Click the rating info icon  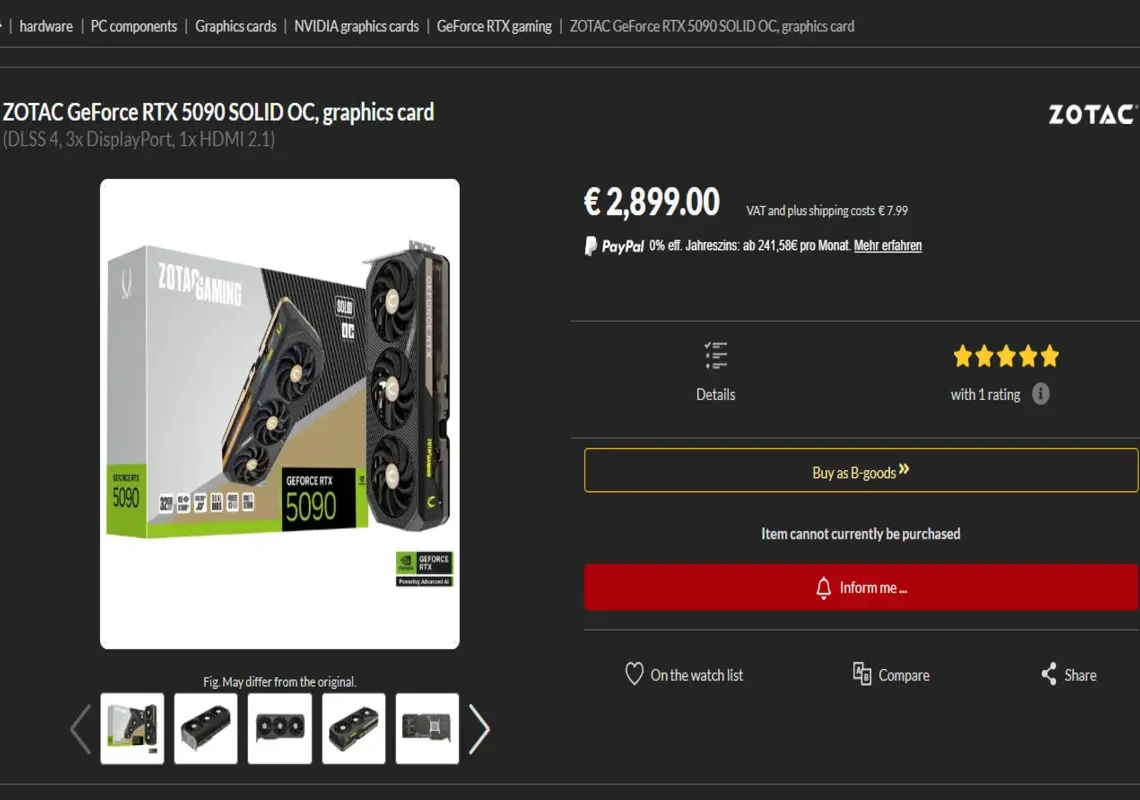[x=1040, y=394]
